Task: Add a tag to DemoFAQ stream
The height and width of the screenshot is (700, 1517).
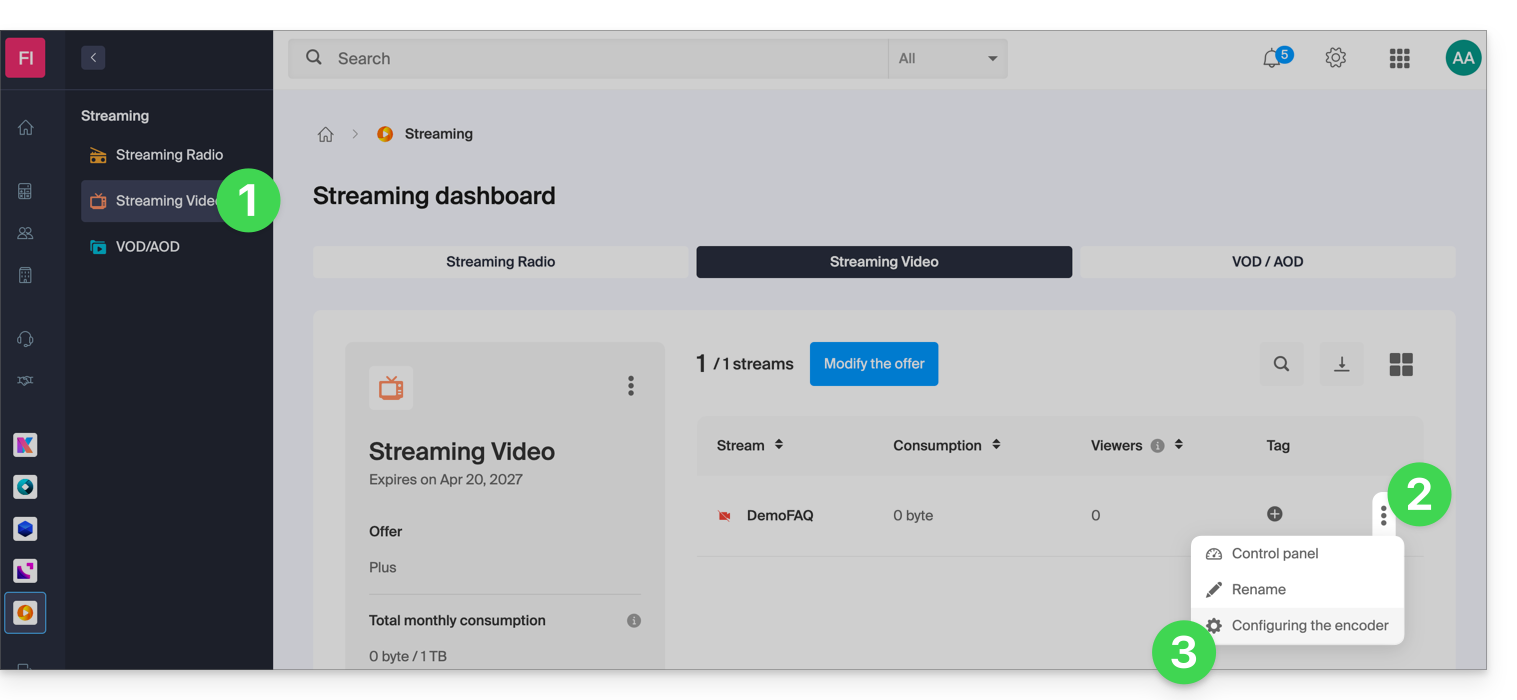Action: point(1274,514)
